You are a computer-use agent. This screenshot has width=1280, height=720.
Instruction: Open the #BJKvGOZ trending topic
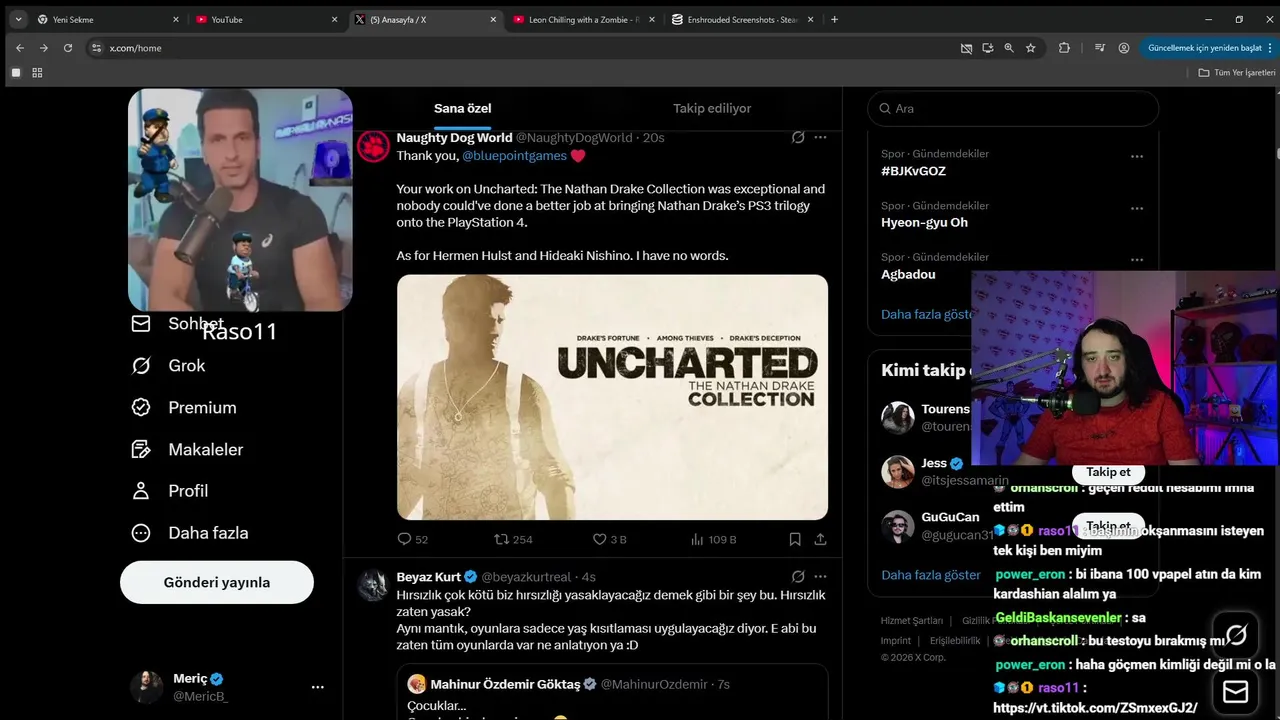coord(913,171)
